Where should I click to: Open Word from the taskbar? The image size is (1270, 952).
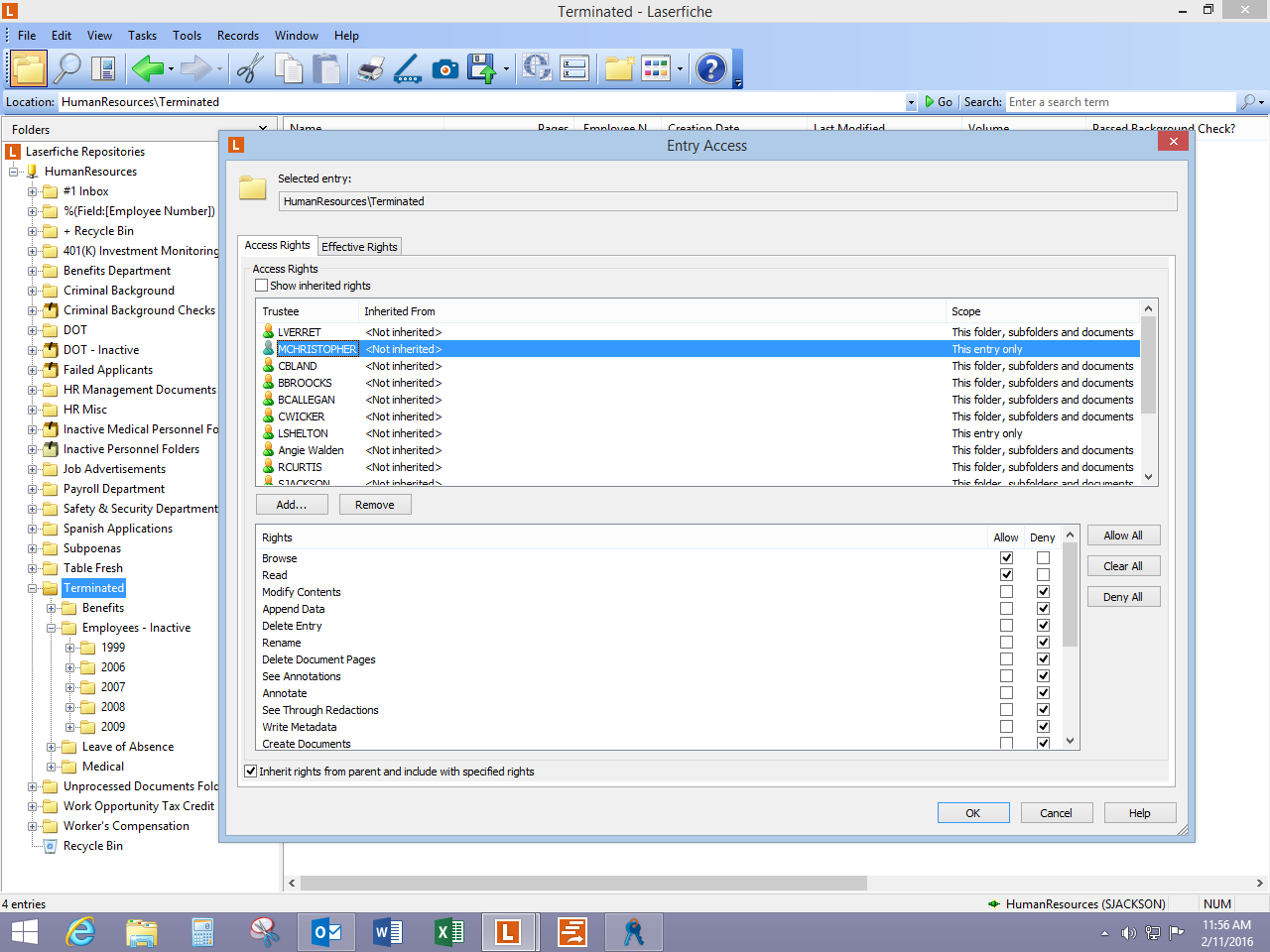(388, 932)
